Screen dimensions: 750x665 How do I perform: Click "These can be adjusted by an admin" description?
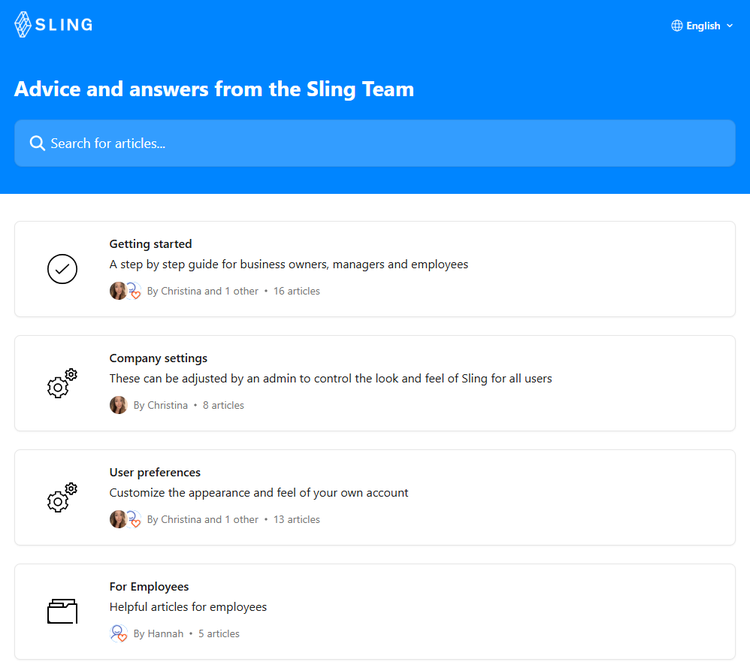331,378
